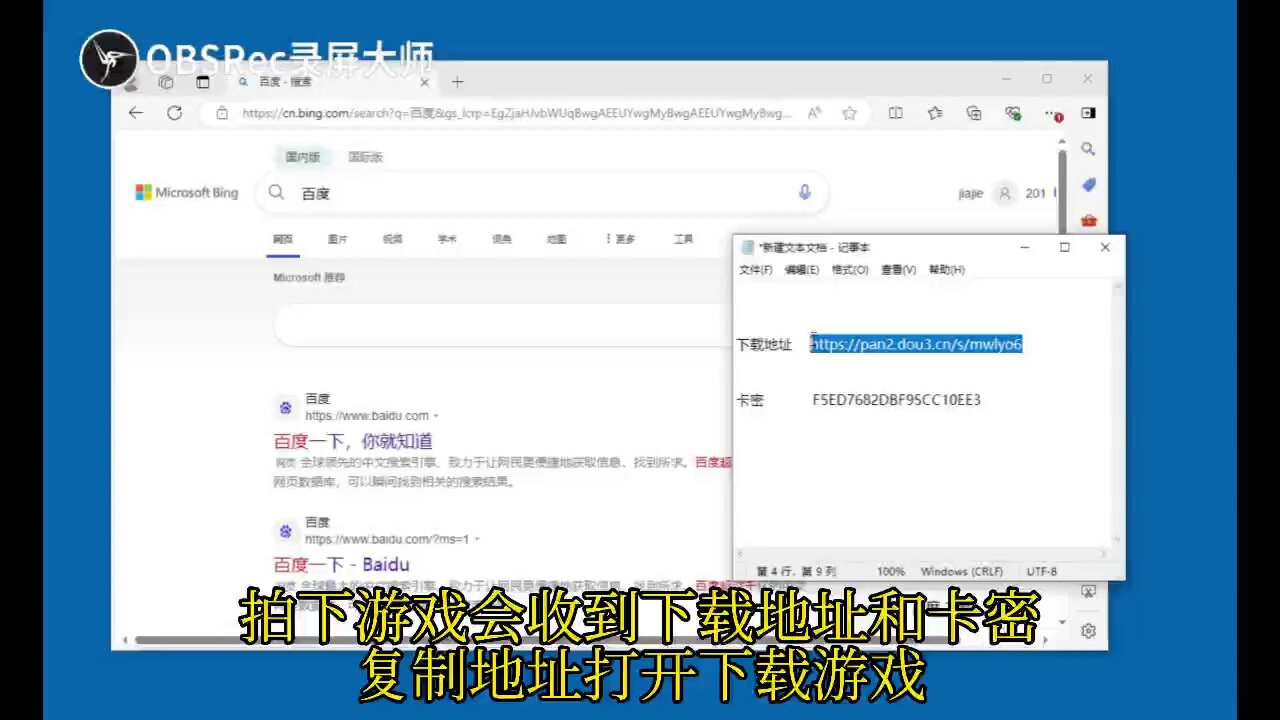The image size is (1280, 720).
Task: Expand options beside www.baidu.com/?ms=1 URL
Action: [476, 539]
